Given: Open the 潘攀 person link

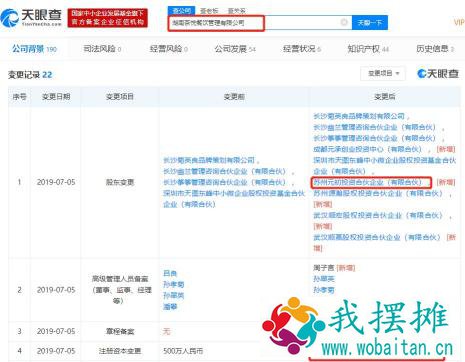Looking at the screenshot, I should coord(170,306).
